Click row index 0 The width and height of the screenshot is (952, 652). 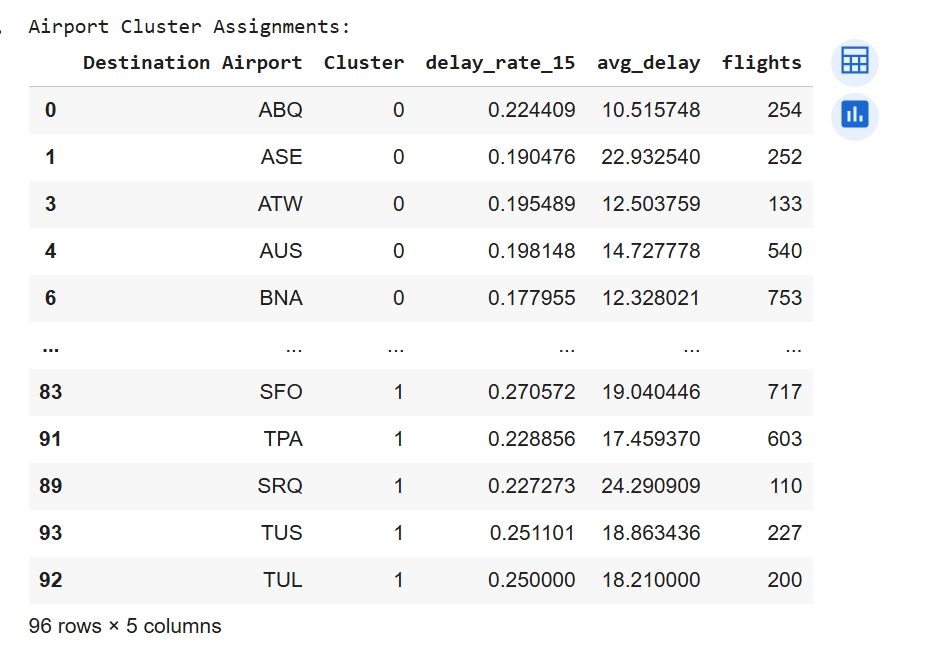(50, 110)
